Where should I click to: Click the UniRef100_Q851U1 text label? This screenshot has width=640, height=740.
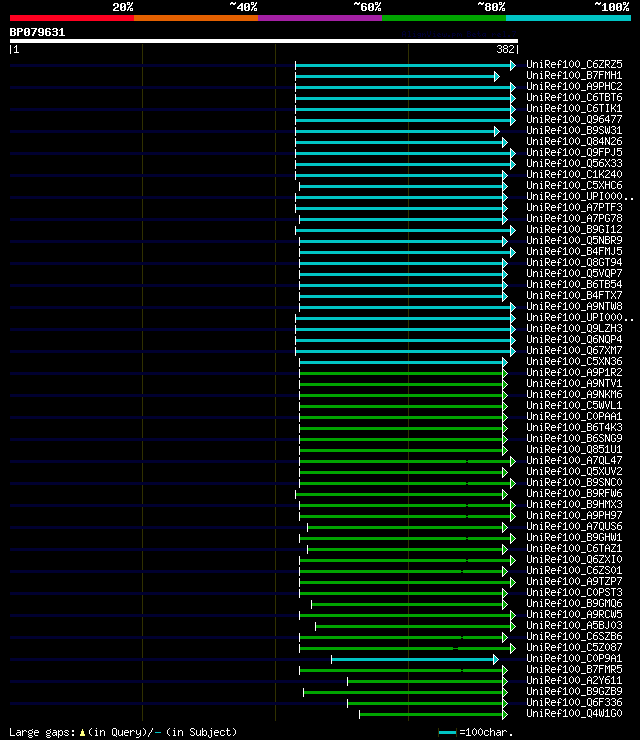point(574,449)
